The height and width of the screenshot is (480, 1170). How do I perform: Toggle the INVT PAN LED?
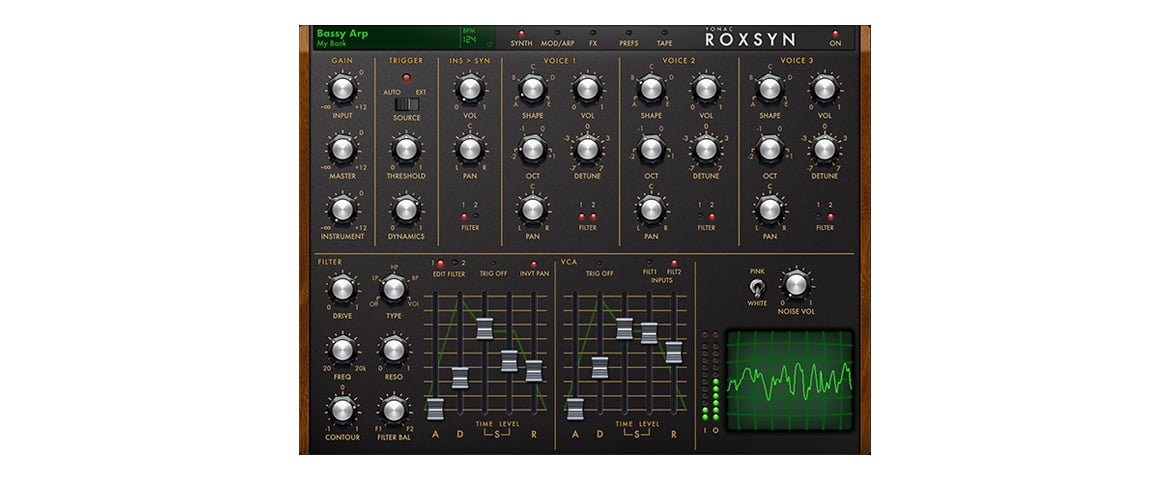click(534, 264)
